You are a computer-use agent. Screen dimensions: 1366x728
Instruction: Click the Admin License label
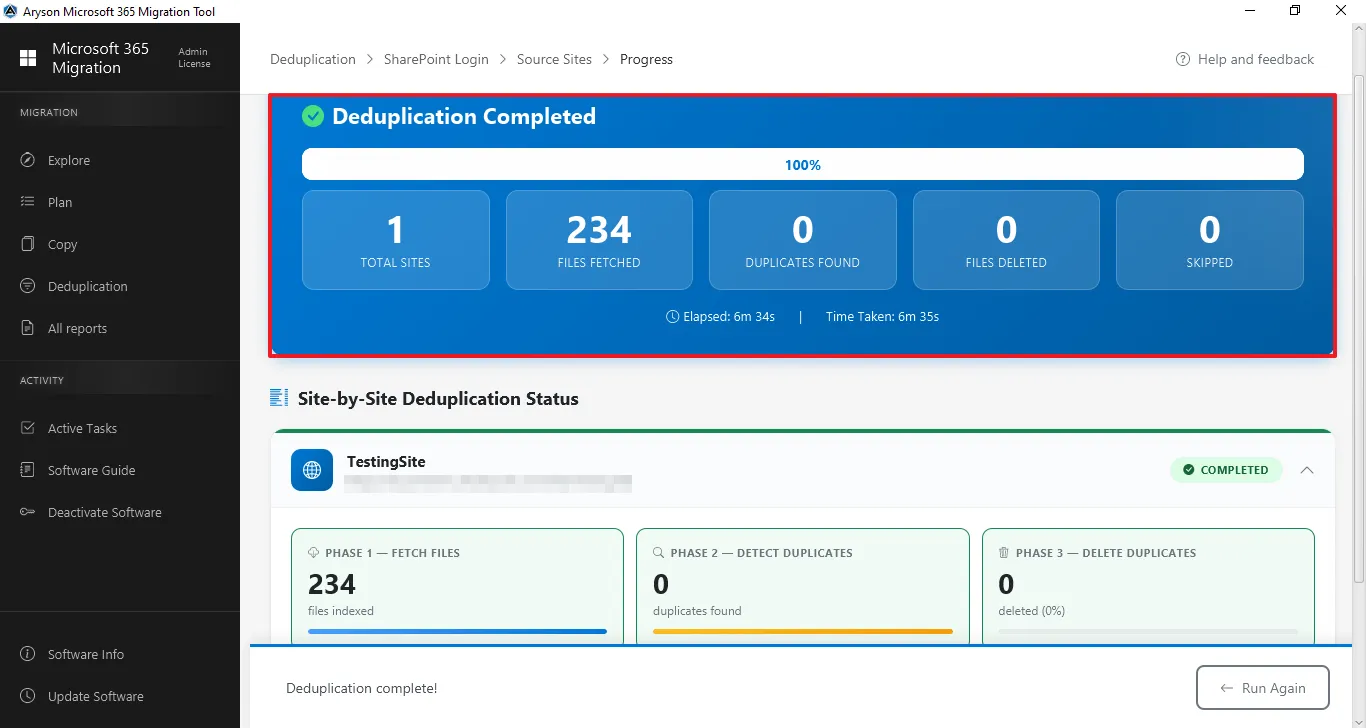pyautogui.click(x=194, y=58)
